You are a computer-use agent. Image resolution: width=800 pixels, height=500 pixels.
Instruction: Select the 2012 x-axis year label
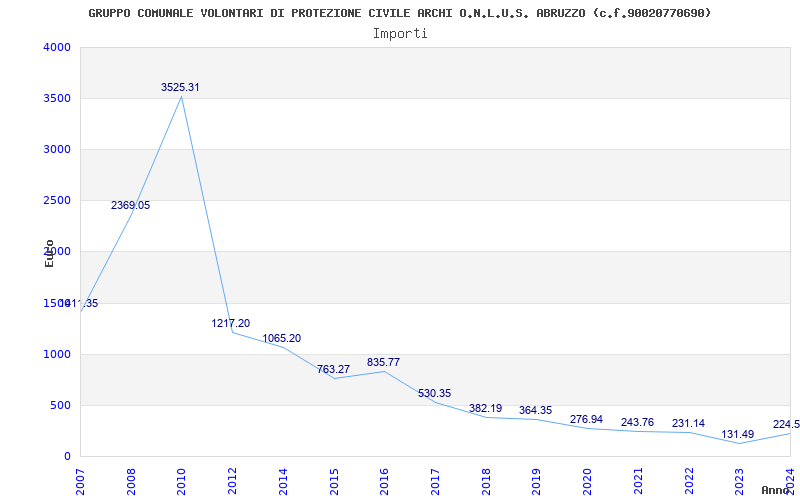pos(232,482)
